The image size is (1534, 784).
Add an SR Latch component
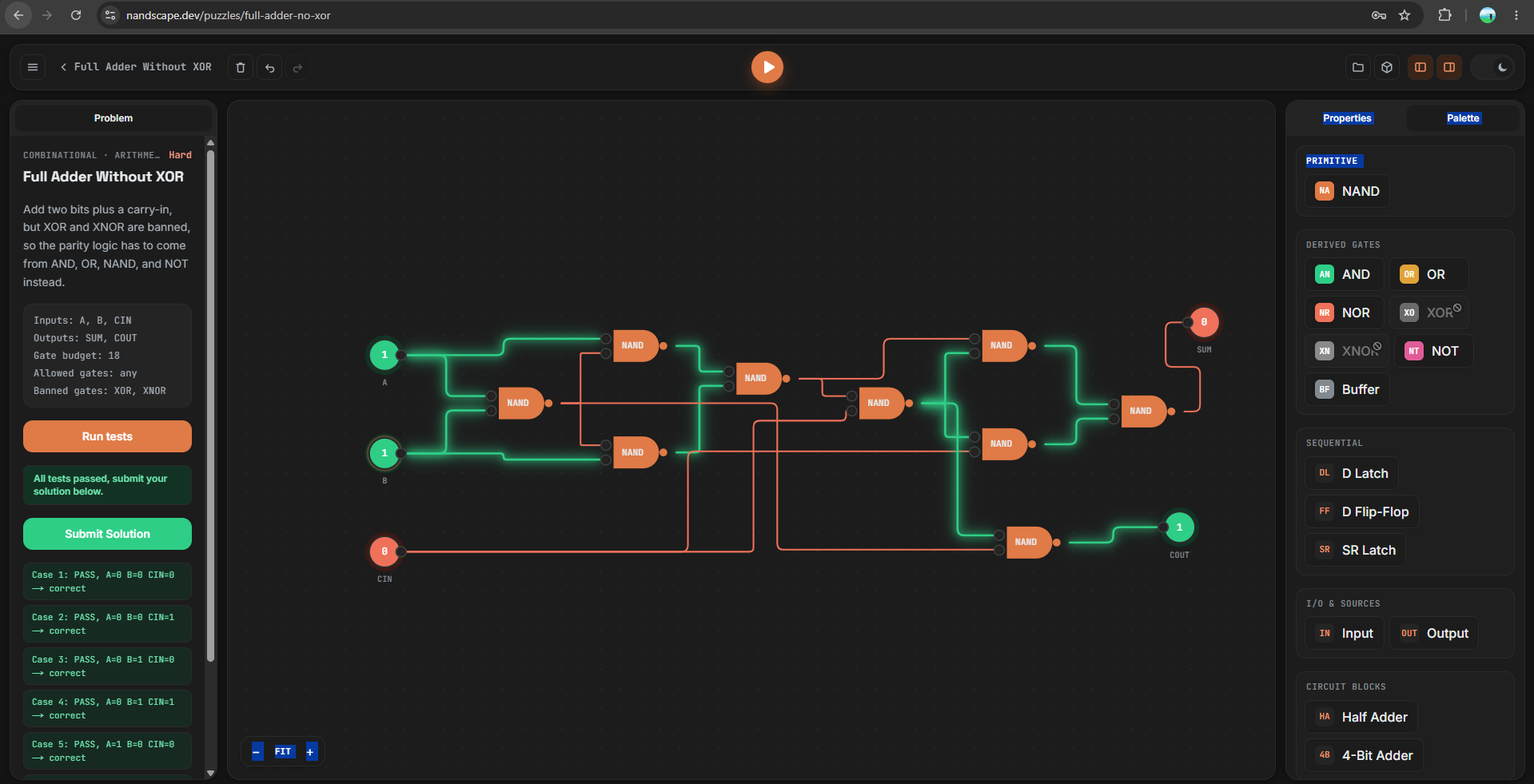[1356, 550]
